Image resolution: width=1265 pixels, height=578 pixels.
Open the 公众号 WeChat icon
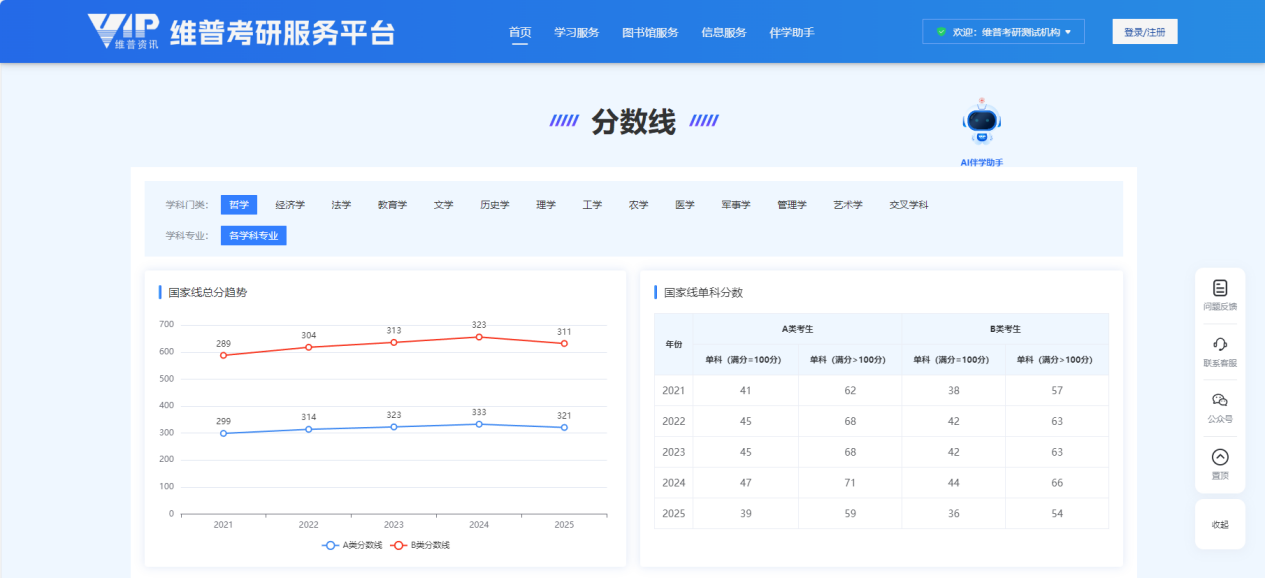point(1219,400)
